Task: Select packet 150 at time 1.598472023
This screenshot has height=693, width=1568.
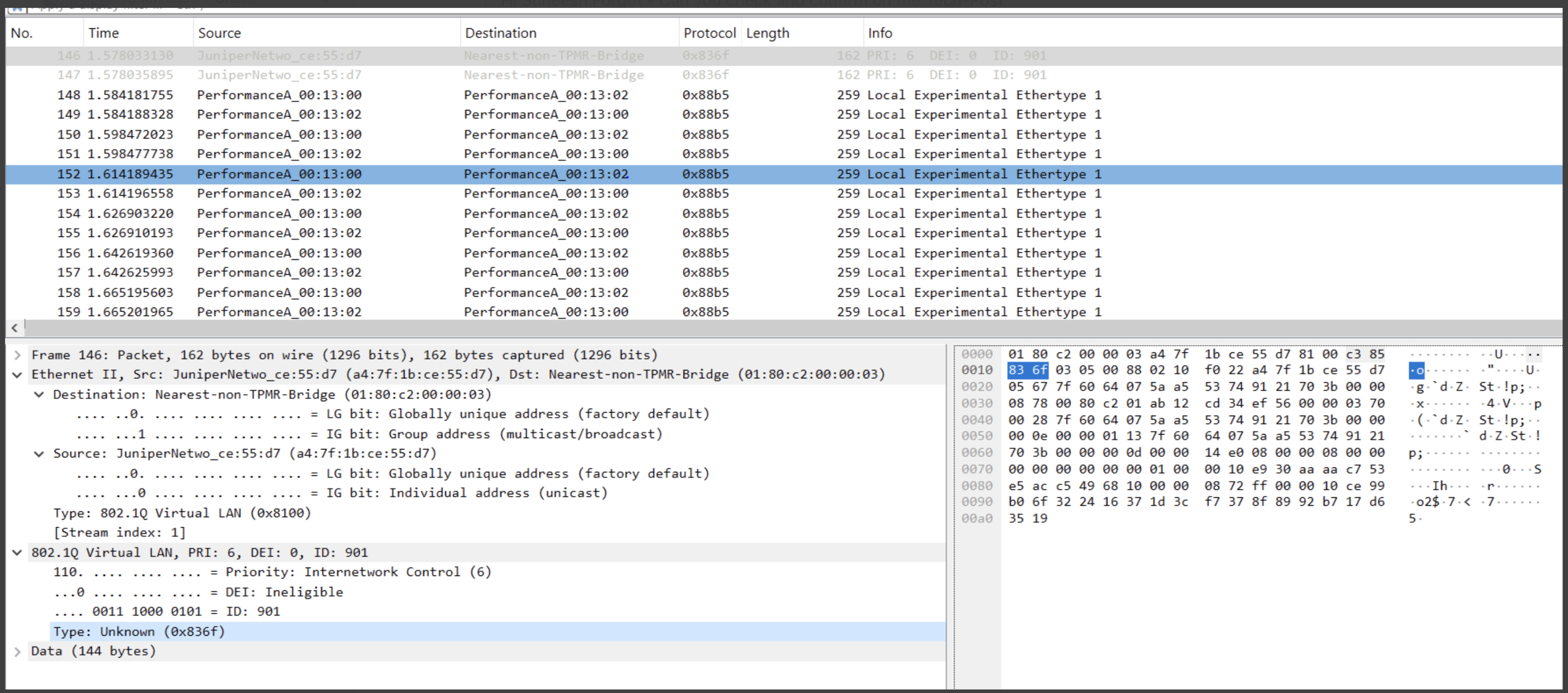Action: [784, 134]
